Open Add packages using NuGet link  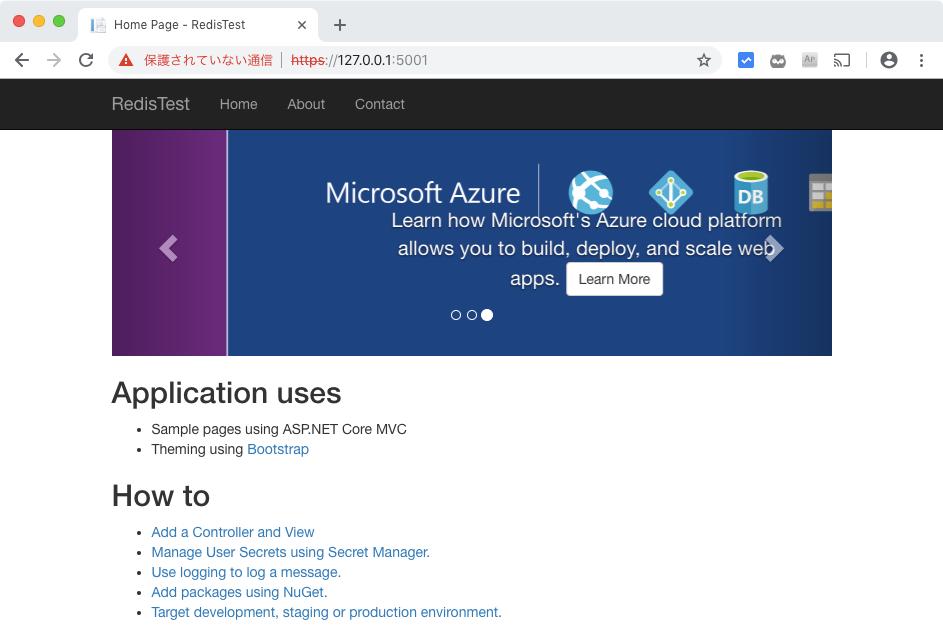[x=239, y=592]
